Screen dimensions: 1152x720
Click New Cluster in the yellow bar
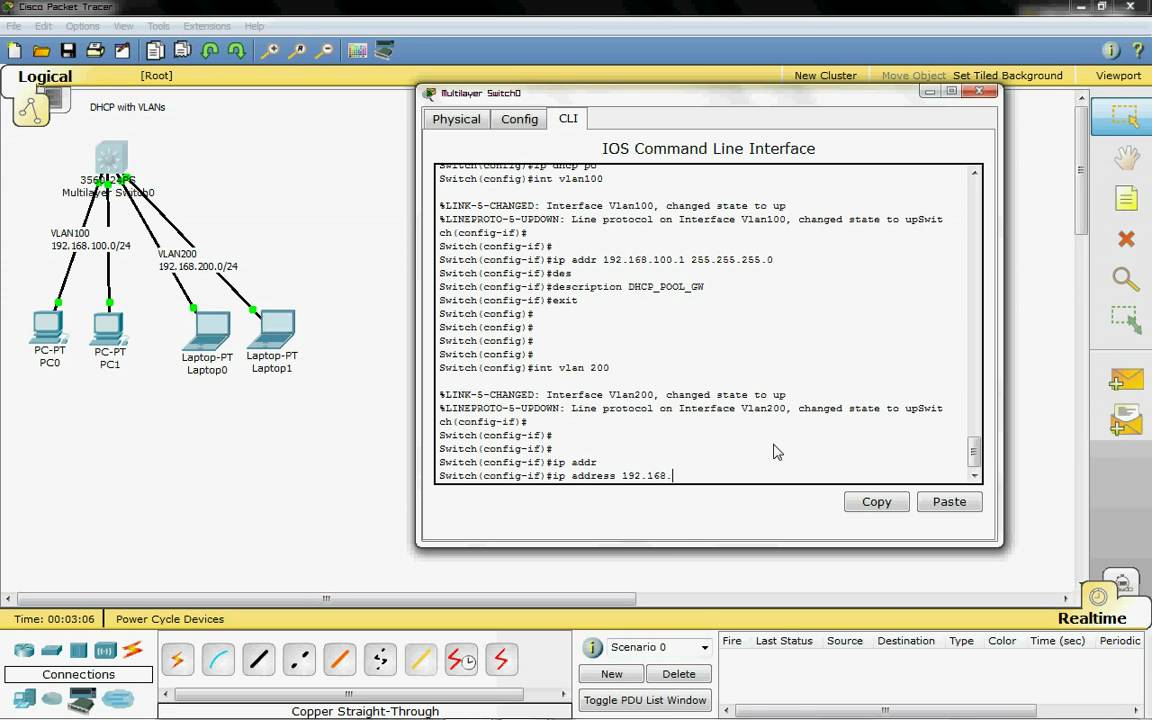[825, 76]
